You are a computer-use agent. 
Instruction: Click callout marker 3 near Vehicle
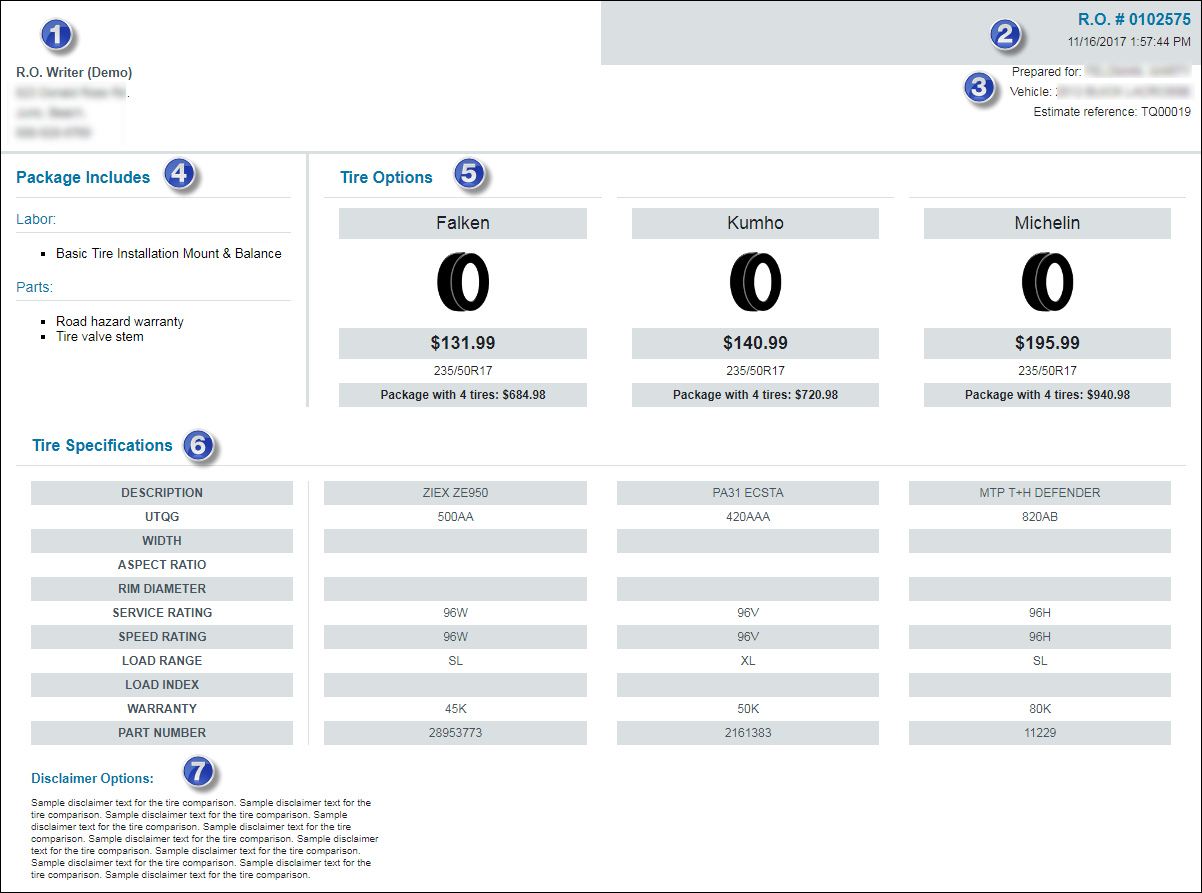[980, 88]
